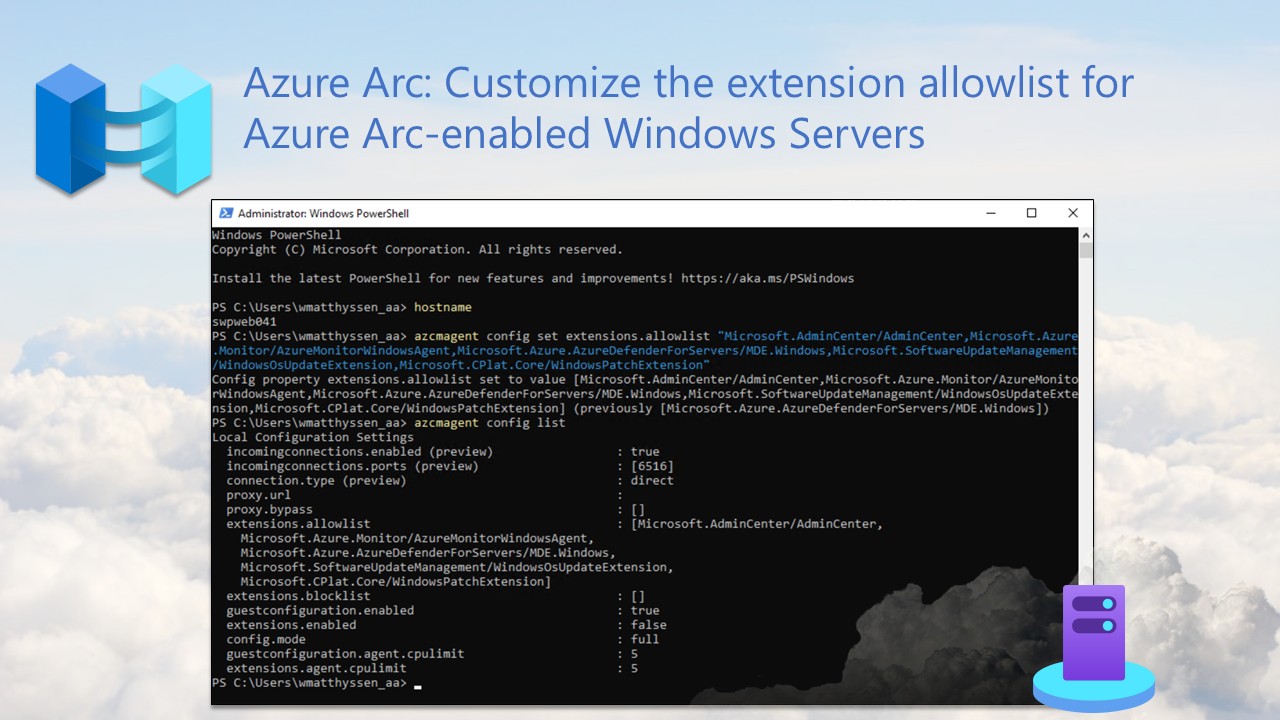Click the light-blue disc under the server icon

point(1093,692)
